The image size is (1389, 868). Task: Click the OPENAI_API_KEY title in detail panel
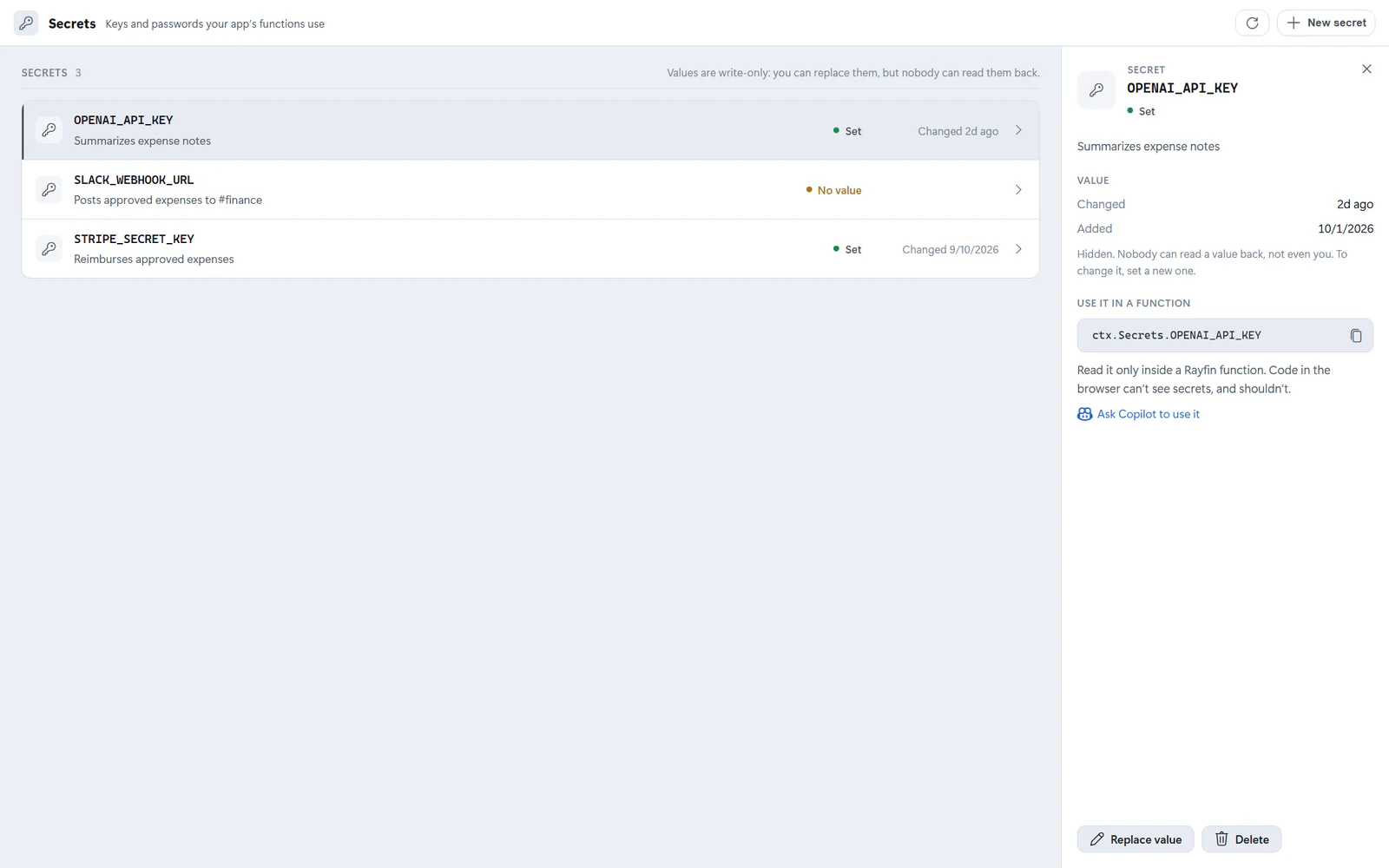tap(1182, 88)
